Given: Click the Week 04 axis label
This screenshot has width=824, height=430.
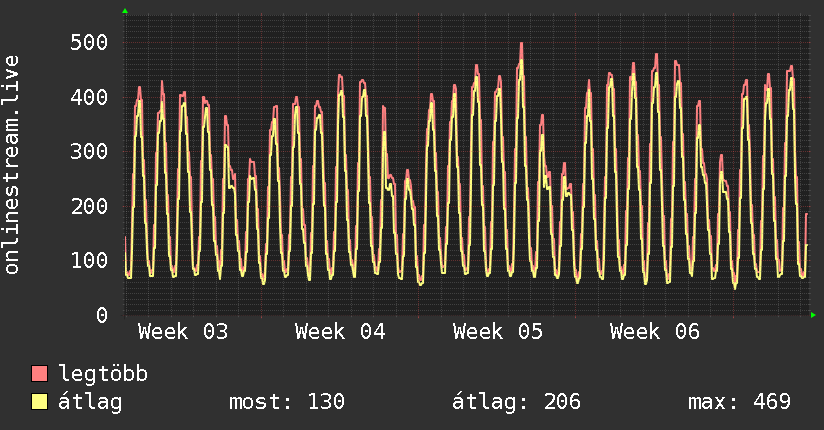Looking at the screenshot, I should click(x=340, y=332).
